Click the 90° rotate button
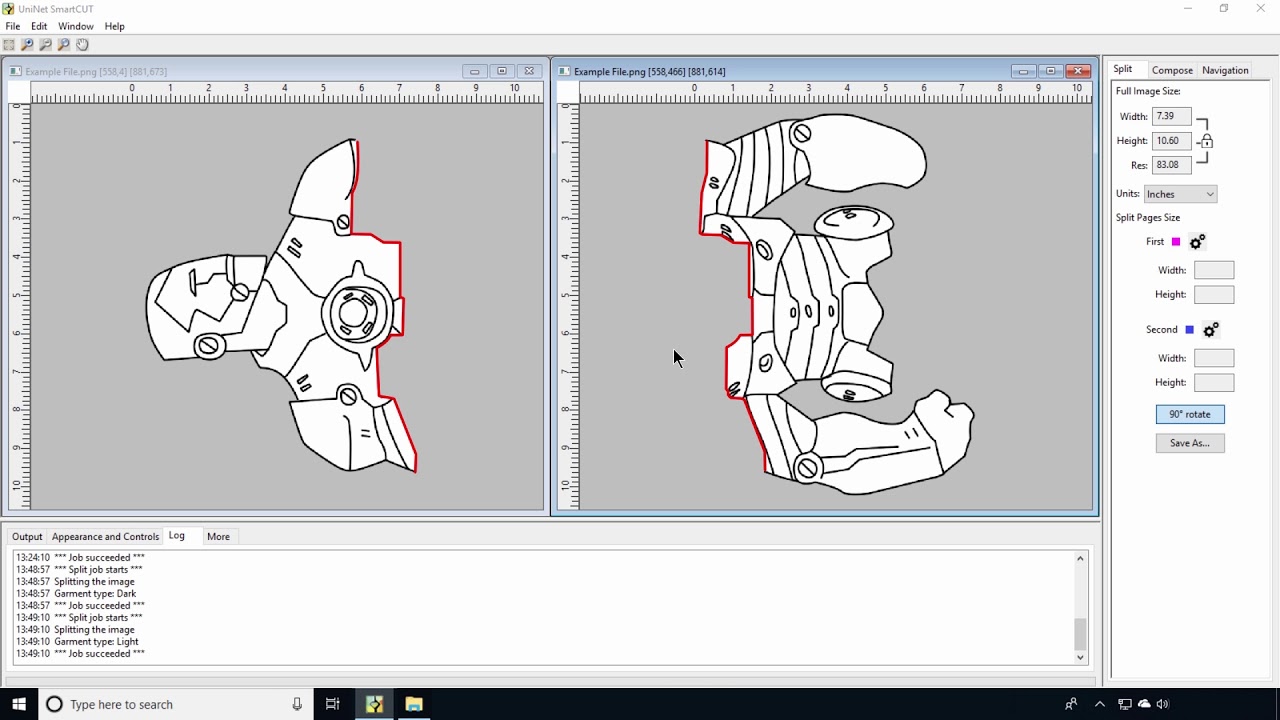Screen dimensions: 1280x720 1190,414
